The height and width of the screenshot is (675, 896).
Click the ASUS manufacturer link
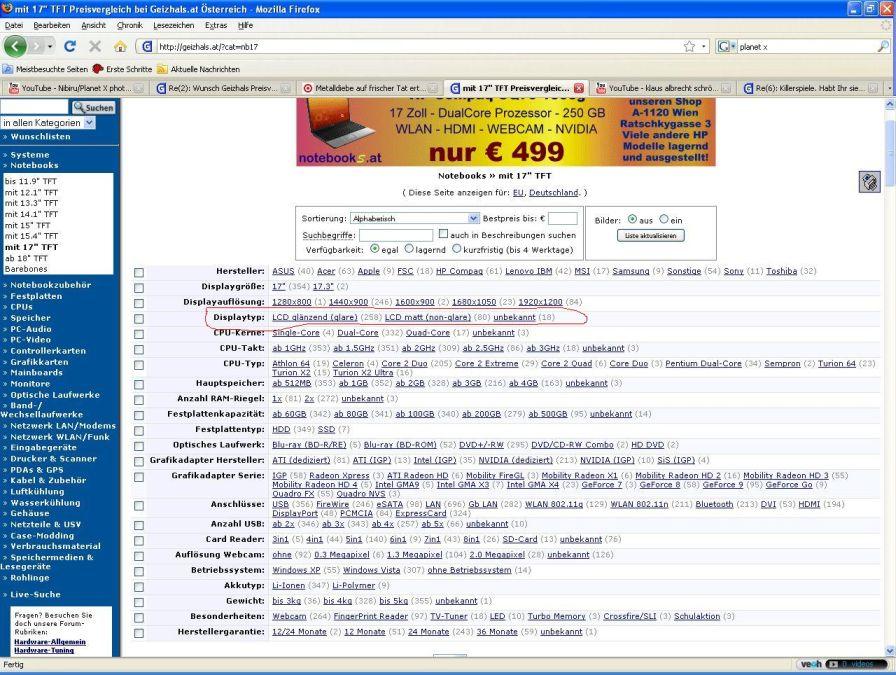283,271
